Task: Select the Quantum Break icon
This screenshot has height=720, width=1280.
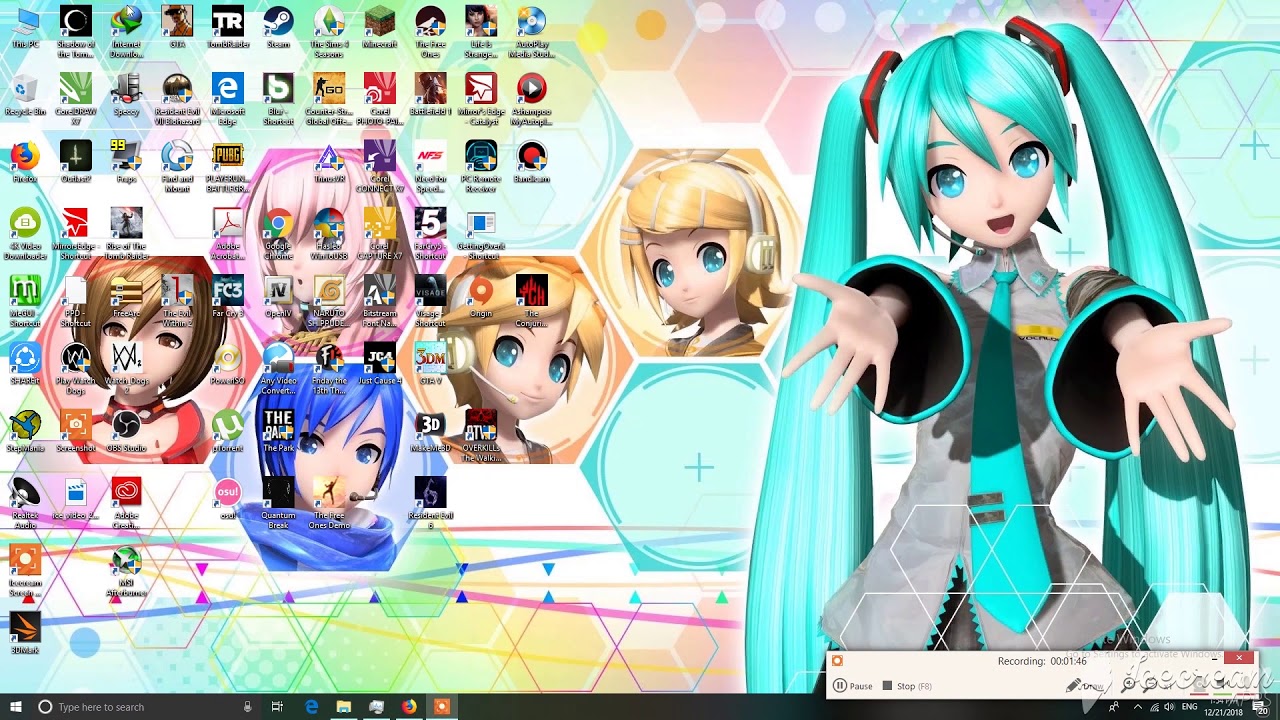Action: 278,502
